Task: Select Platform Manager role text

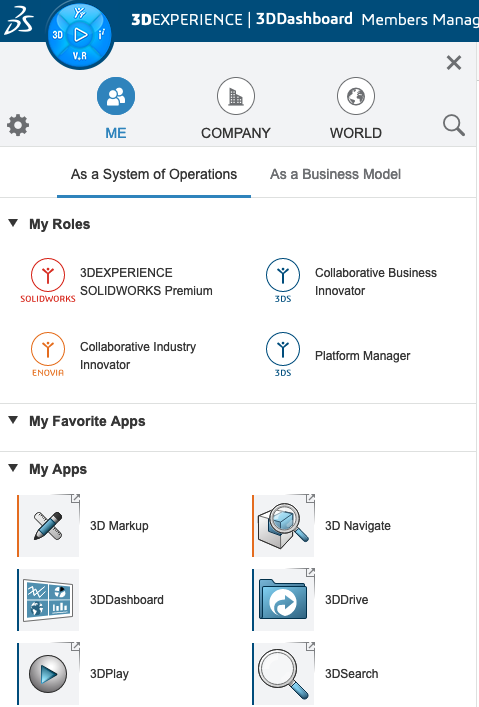Action: [x=363, y=356]
